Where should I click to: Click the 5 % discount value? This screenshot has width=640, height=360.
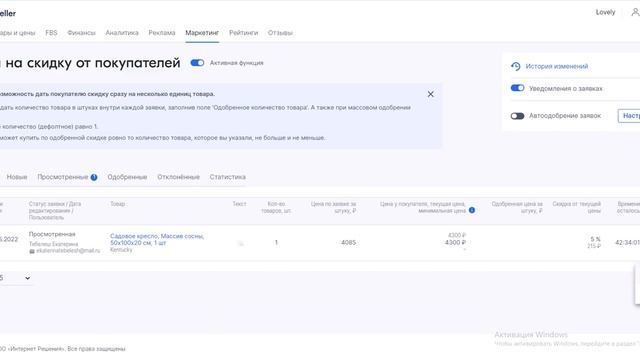point(596,239)
